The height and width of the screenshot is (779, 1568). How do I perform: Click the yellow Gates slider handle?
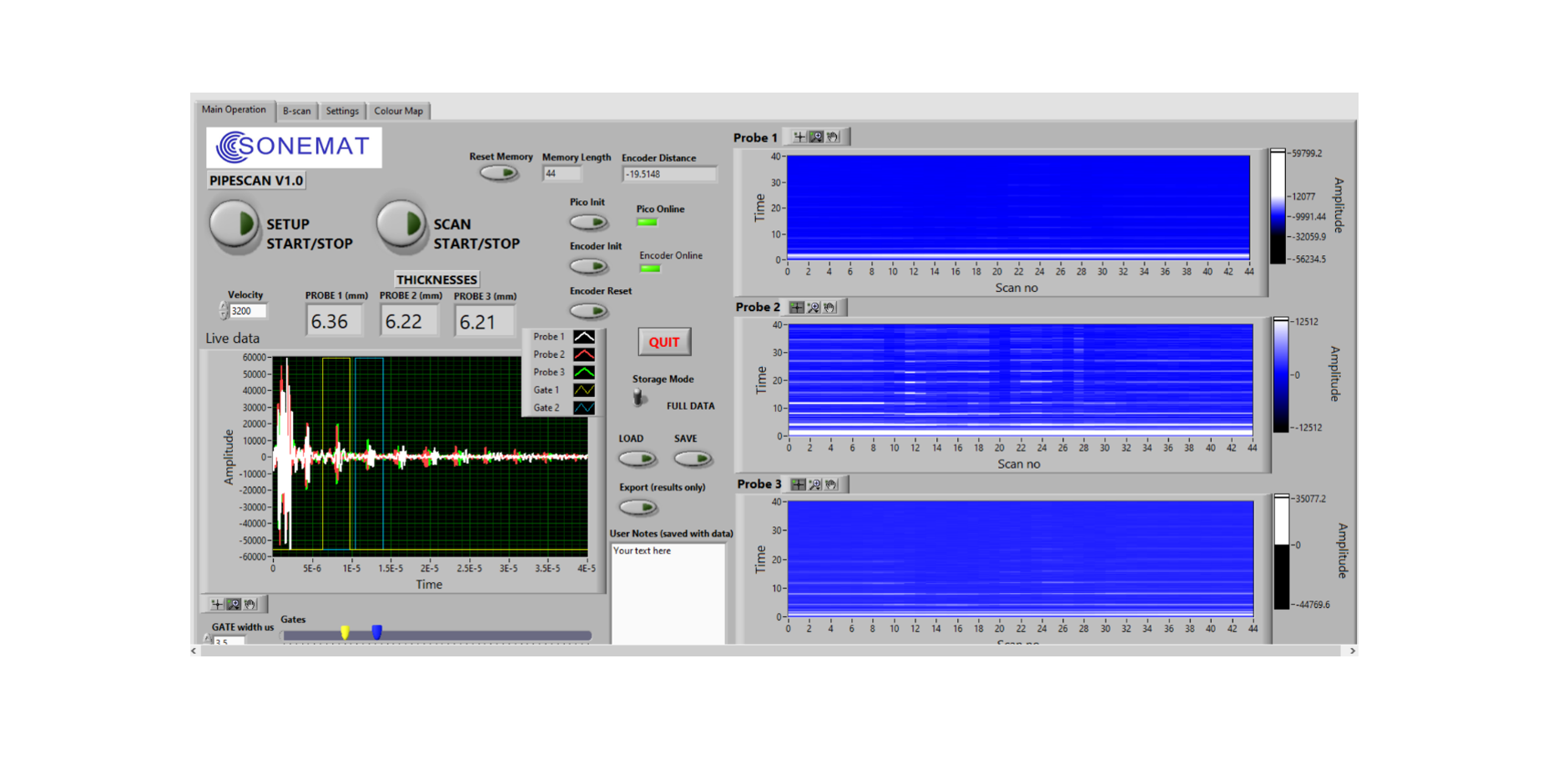345,633
